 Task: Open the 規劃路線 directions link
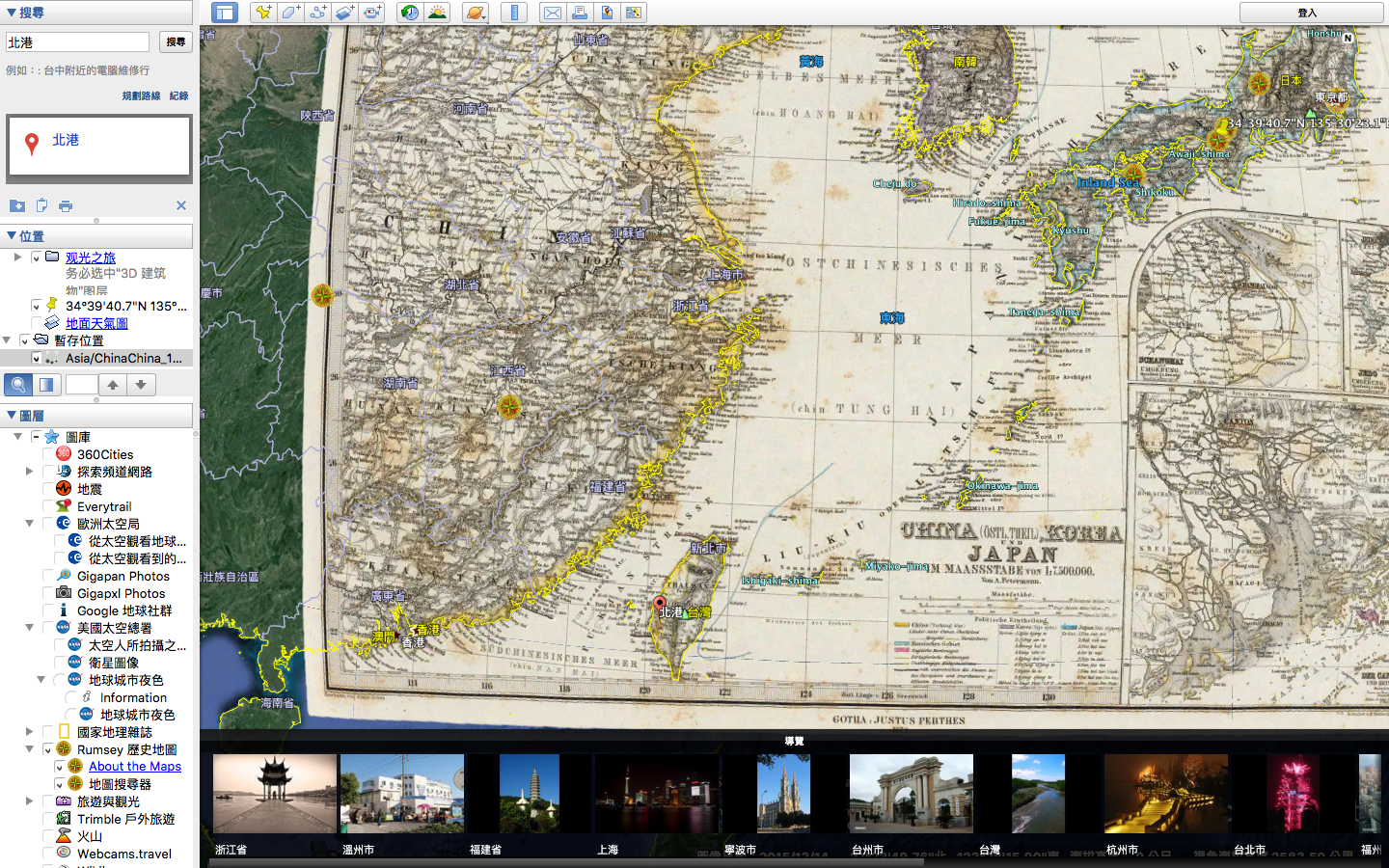coord(141,95)
